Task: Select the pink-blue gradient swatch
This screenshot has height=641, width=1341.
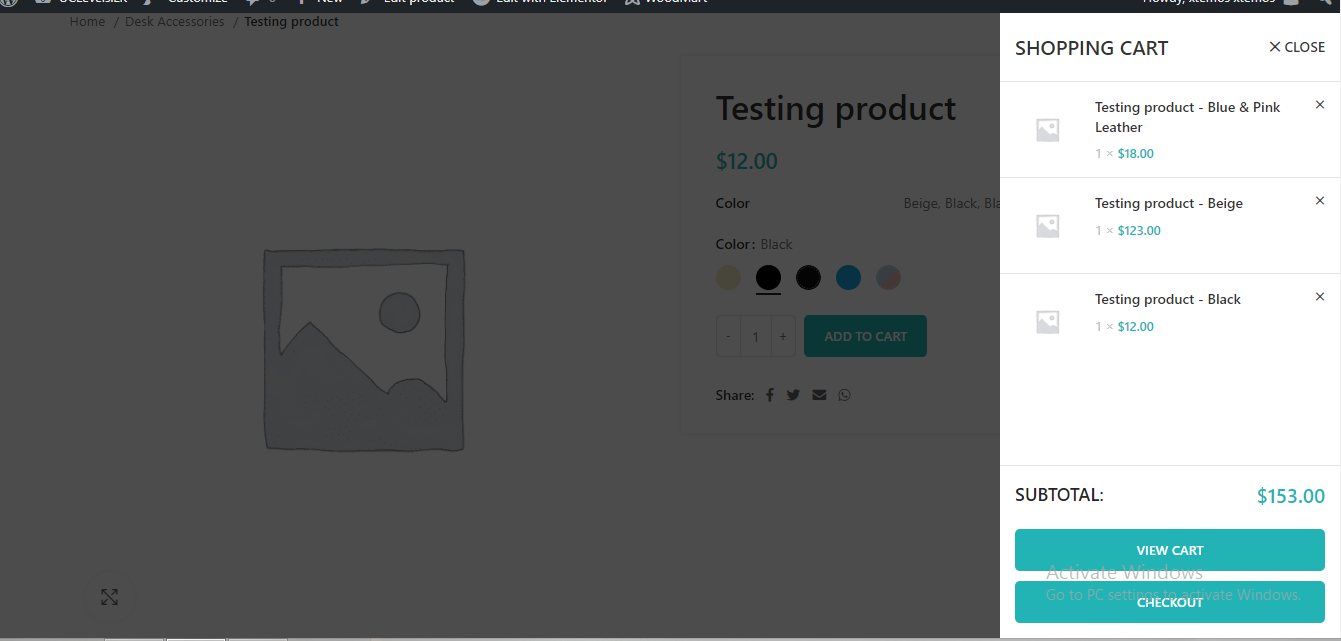Action: 888,278
